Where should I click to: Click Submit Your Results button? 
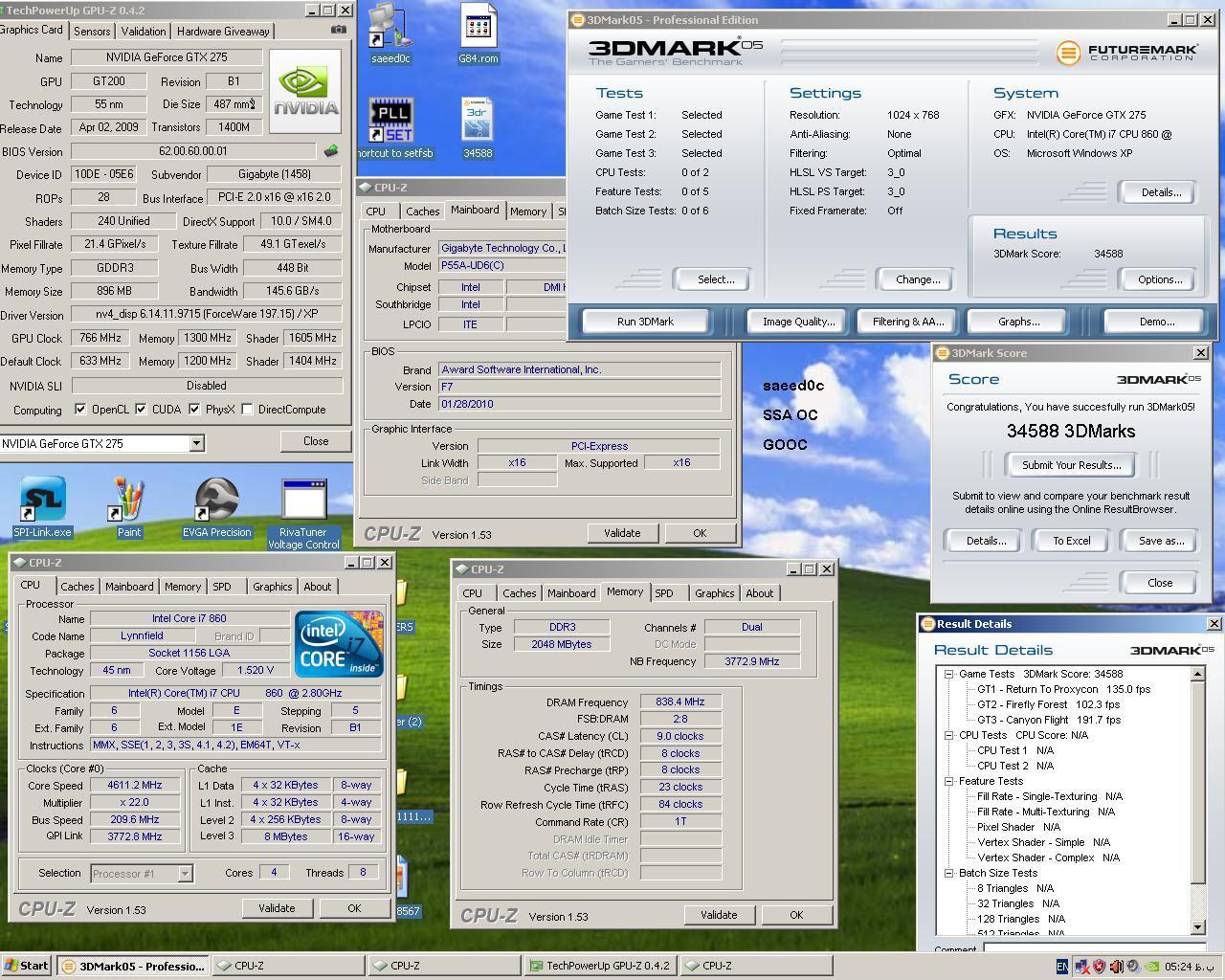pos(1072,465)
